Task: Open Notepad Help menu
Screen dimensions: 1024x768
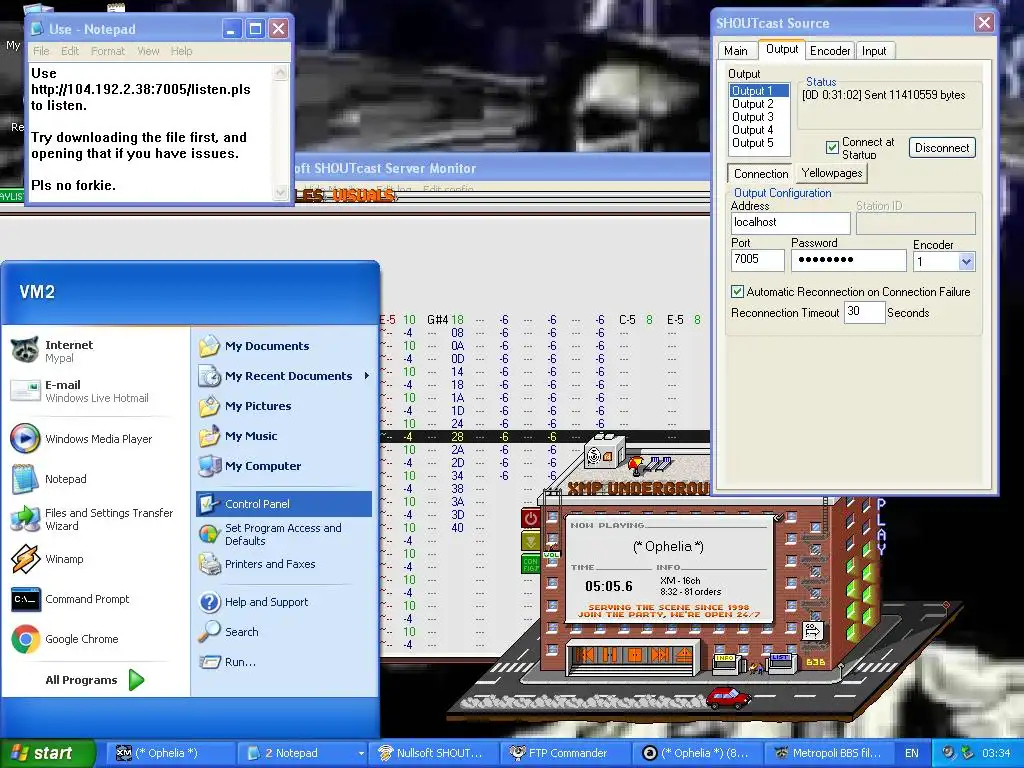Action: 182,51
